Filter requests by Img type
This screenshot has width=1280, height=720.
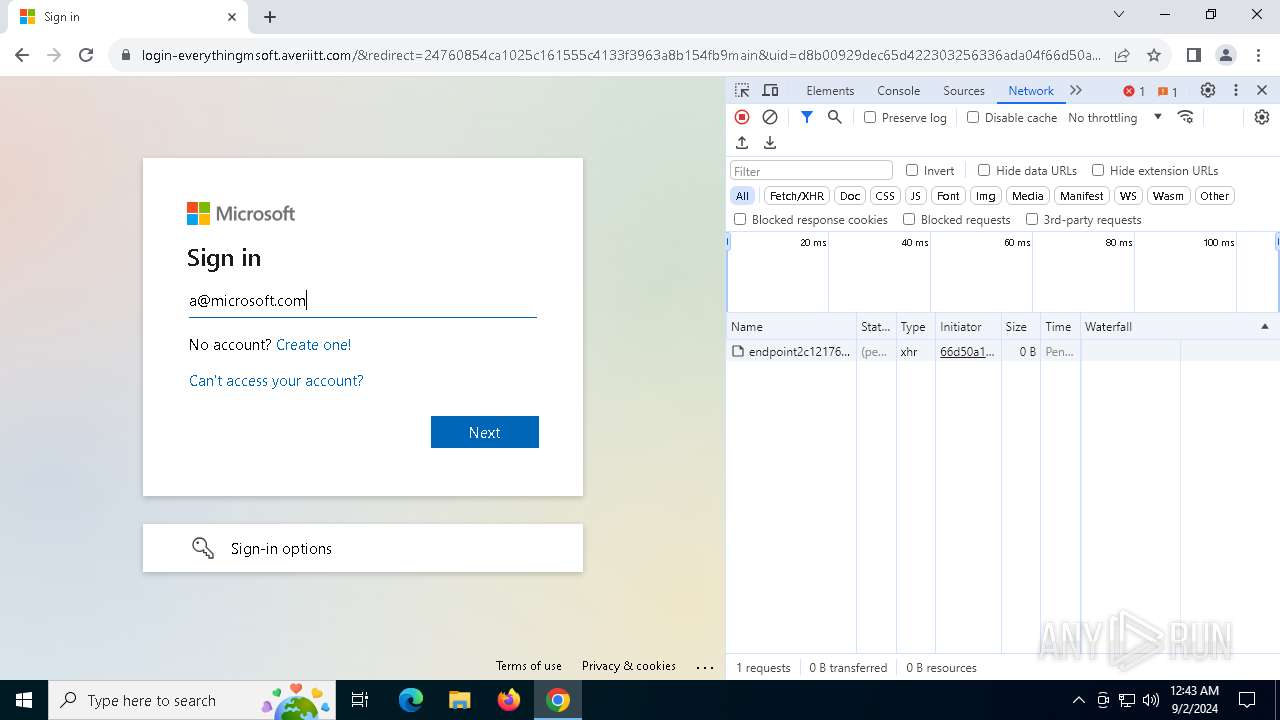(x=986, y=196)
